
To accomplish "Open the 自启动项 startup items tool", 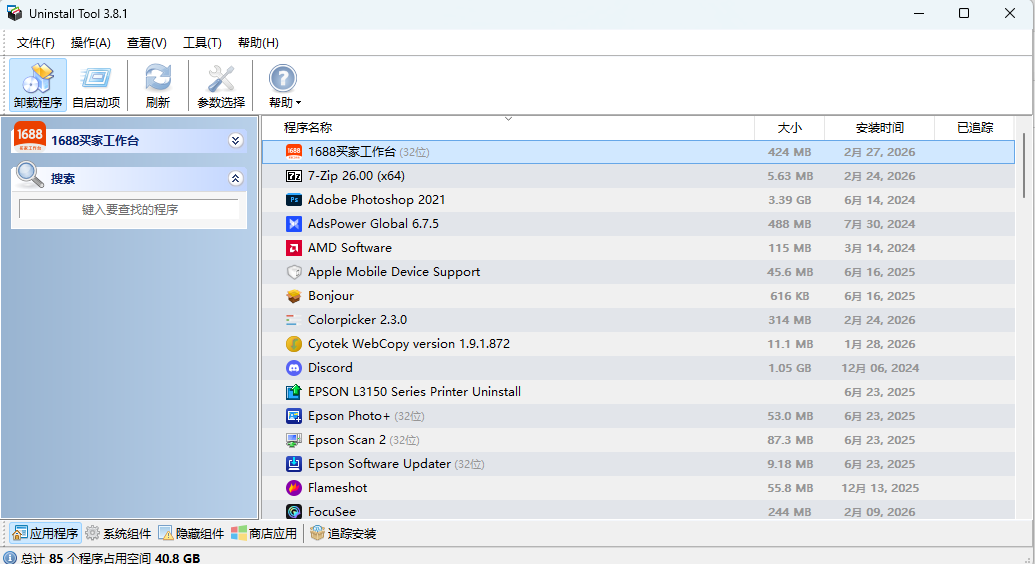I will tap(96, 85).
